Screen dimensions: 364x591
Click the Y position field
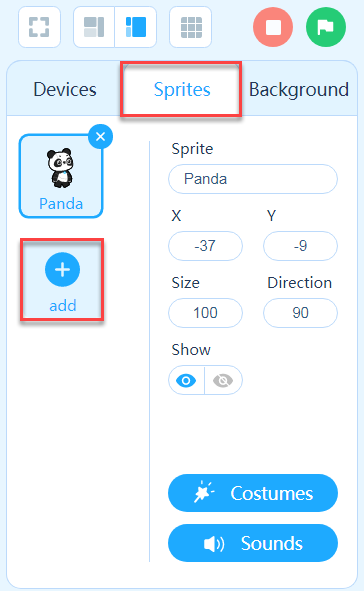[300, 246]
